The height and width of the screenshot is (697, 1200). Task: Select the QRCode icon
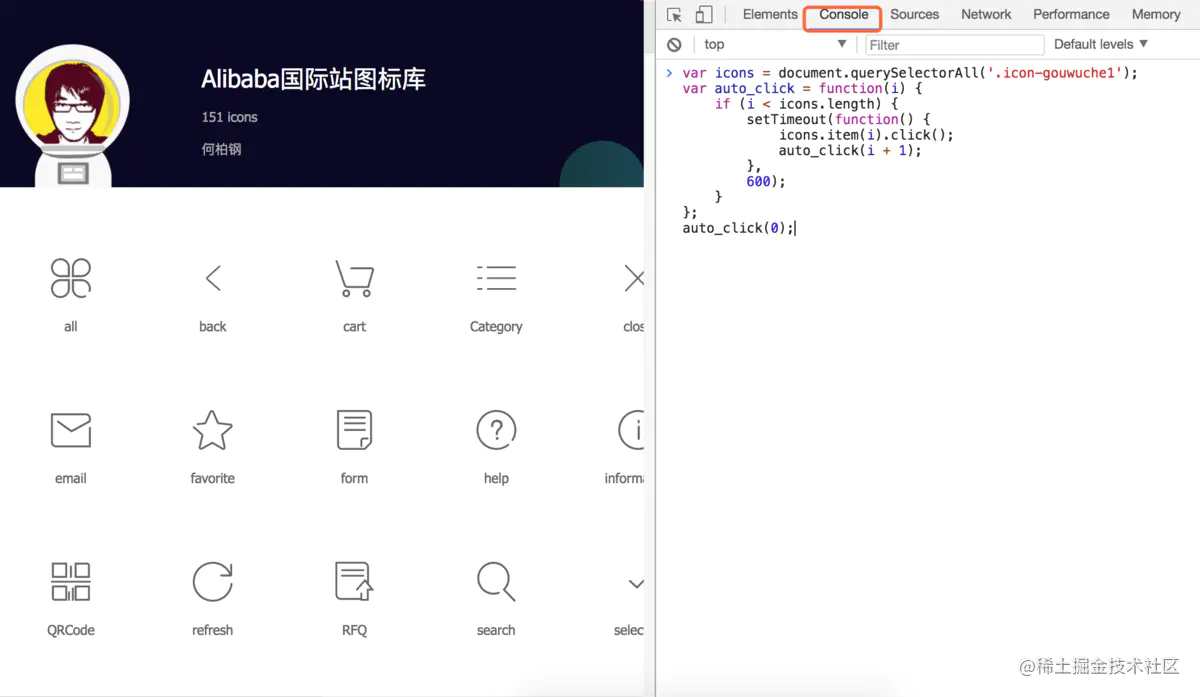70,582
